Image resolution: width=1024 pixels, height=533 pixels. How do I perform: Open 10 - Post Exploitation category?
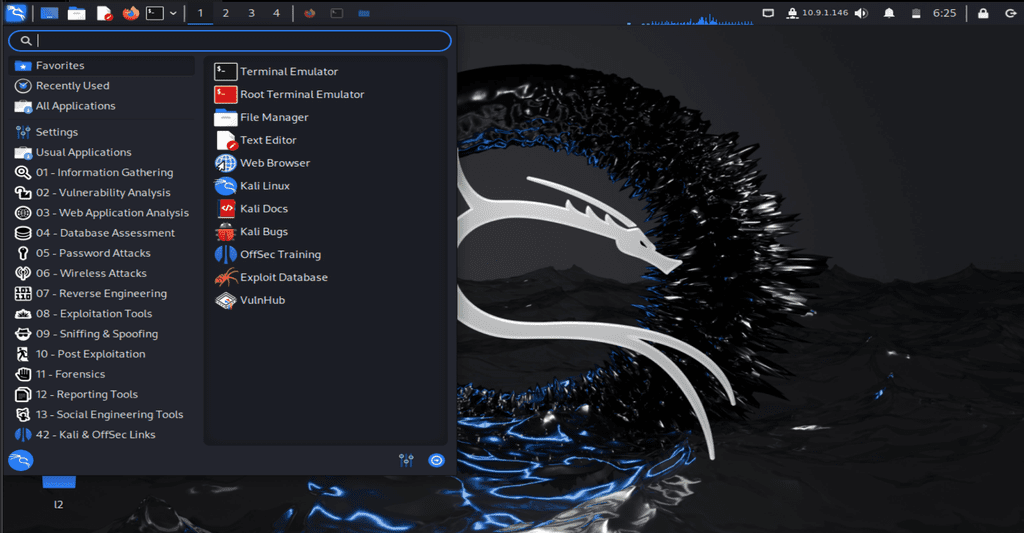point(103,354)
